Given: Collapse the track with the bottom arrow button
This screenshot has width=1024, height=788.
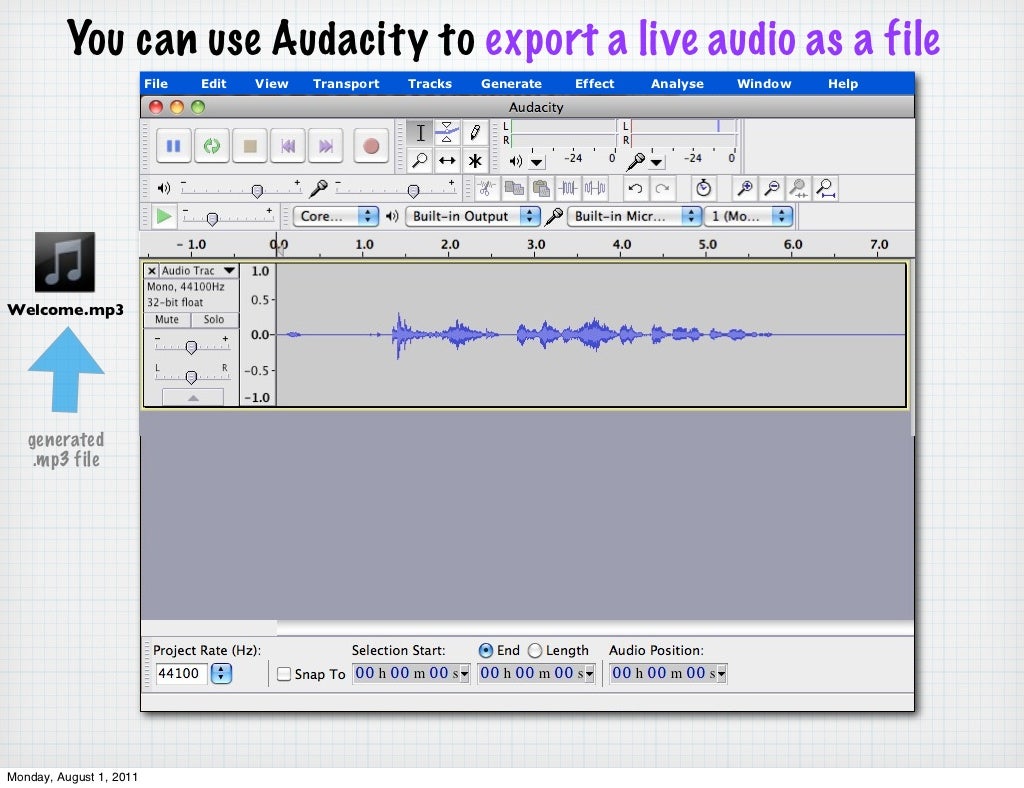Looking at the screenshot, I should [193, 397].
